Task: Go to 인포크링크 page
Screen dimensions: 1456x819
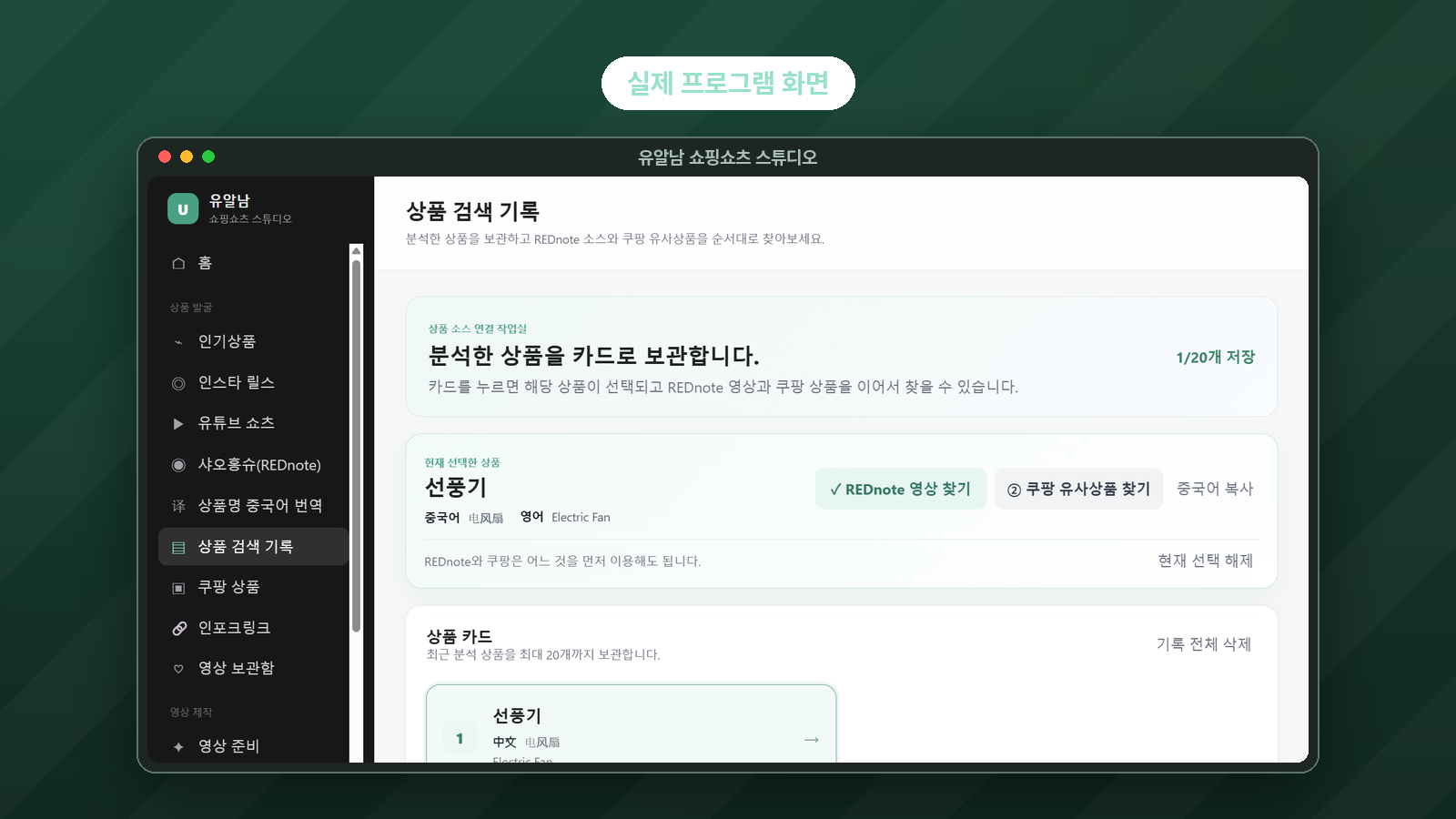Action: tap(253, 628)
